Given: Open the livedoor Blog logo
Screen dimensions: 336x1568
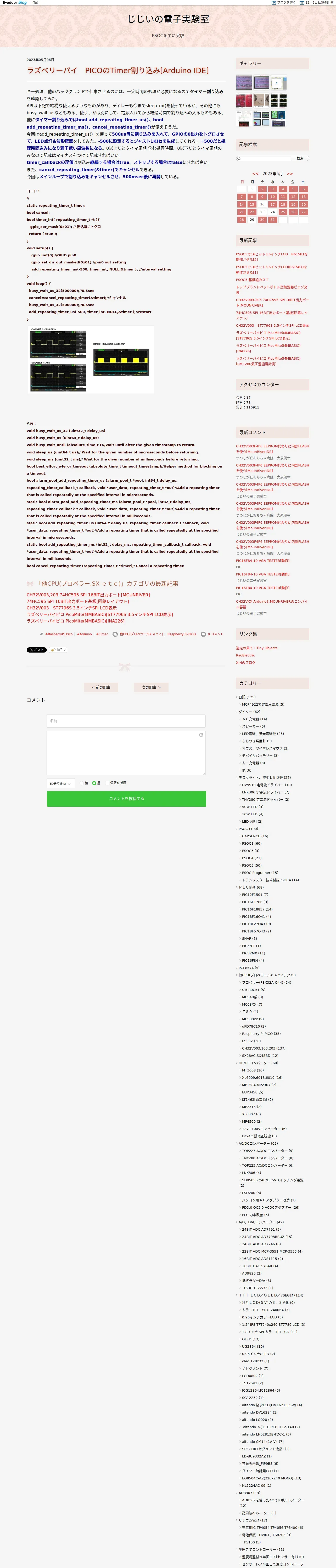Looking at the screenshot, I should (x=15, y=2).
